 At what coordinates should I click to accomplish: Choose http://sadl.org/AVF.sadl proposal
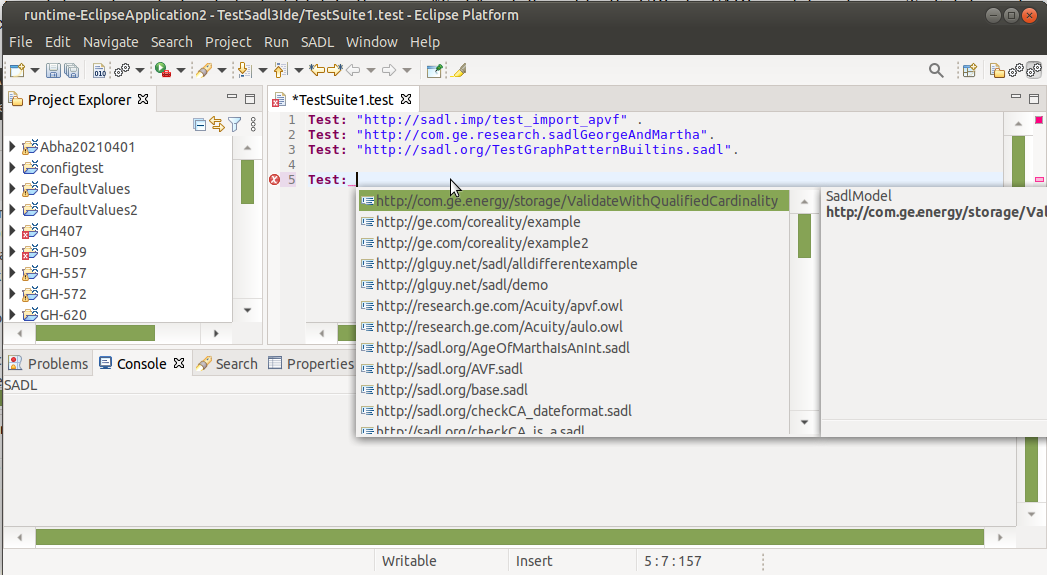point(449,369)
